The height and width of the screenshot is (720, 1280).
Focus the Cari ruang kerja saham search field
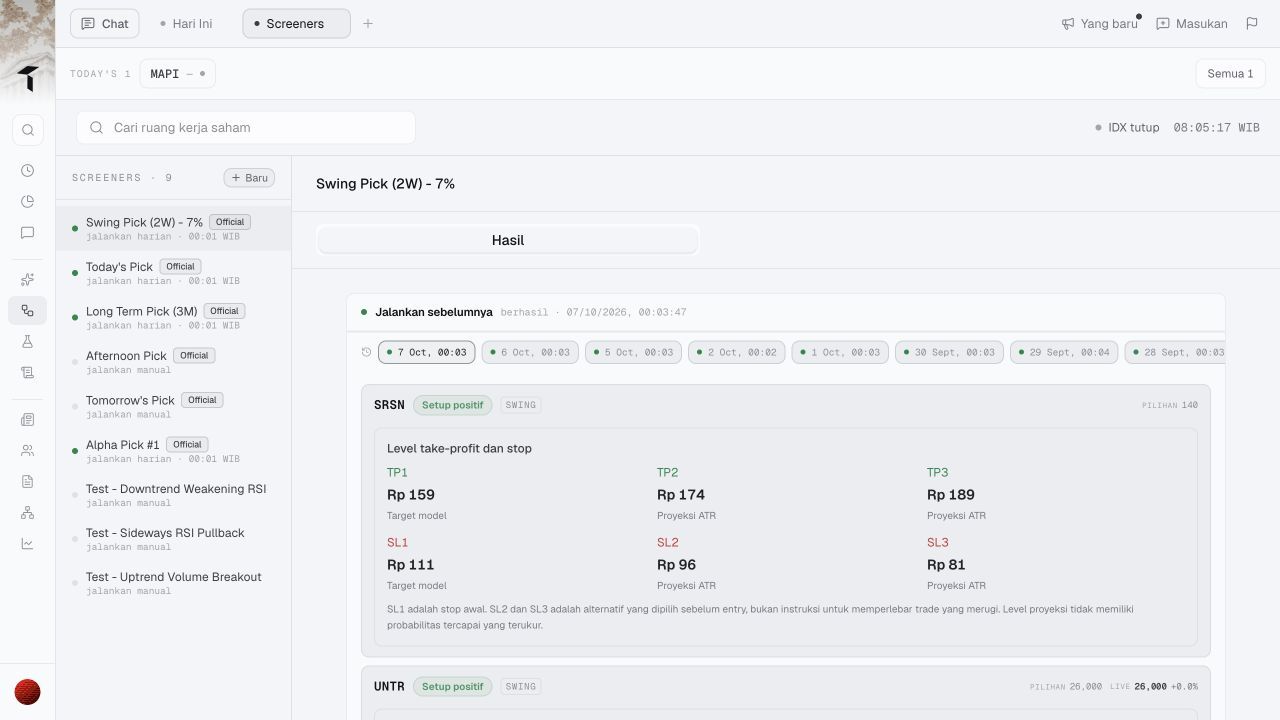click(246, 128)
